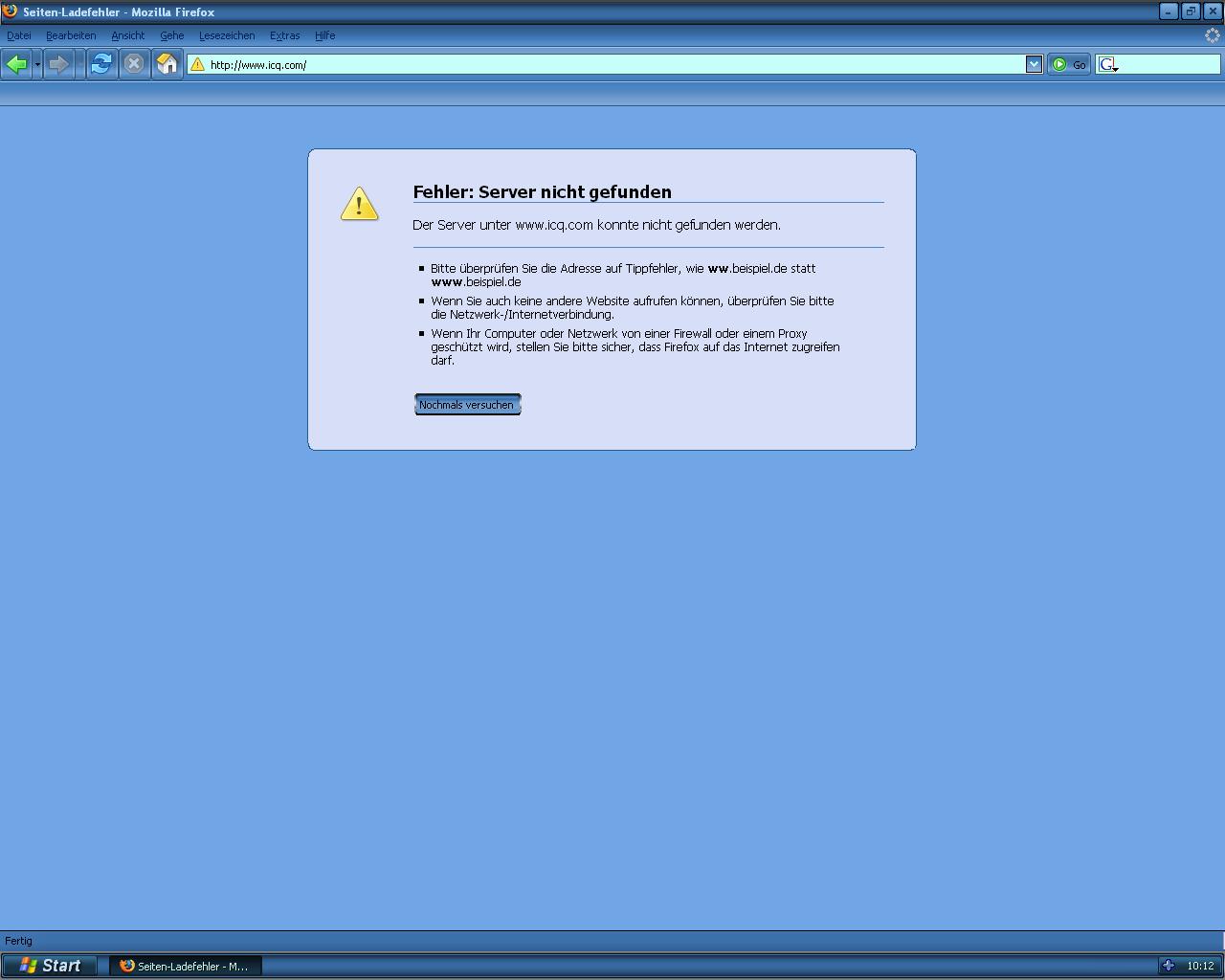This screenshot has height=980, width=1225.
Task: Click the Go button
Action: tap(1069, 64)
